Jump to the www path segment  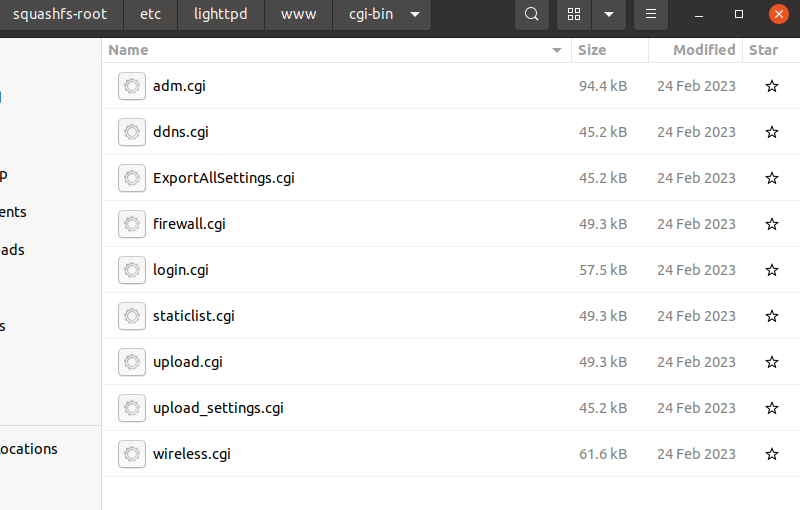click(299, 15)
